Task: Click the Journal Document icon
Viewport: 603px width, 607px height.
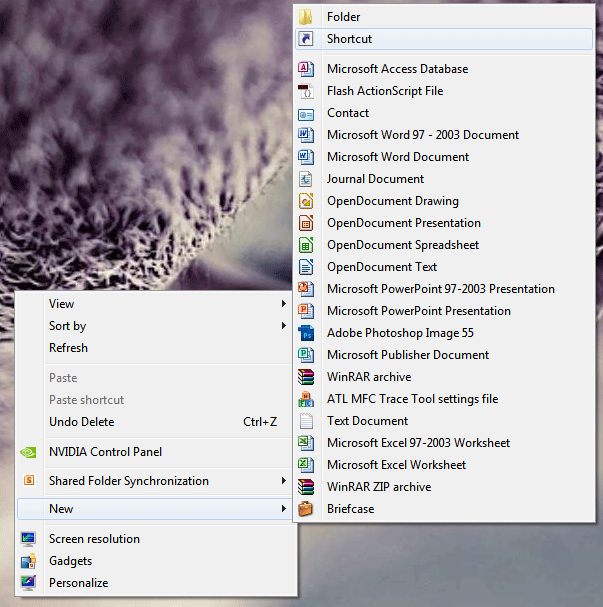Action: (306, 179)
